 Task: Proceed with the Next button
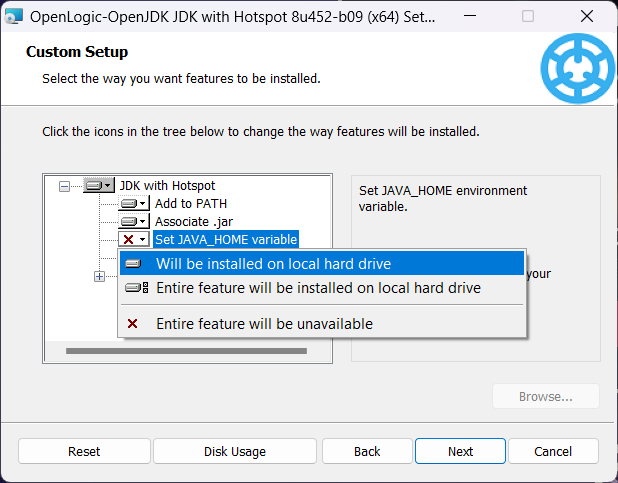point(460,451)
